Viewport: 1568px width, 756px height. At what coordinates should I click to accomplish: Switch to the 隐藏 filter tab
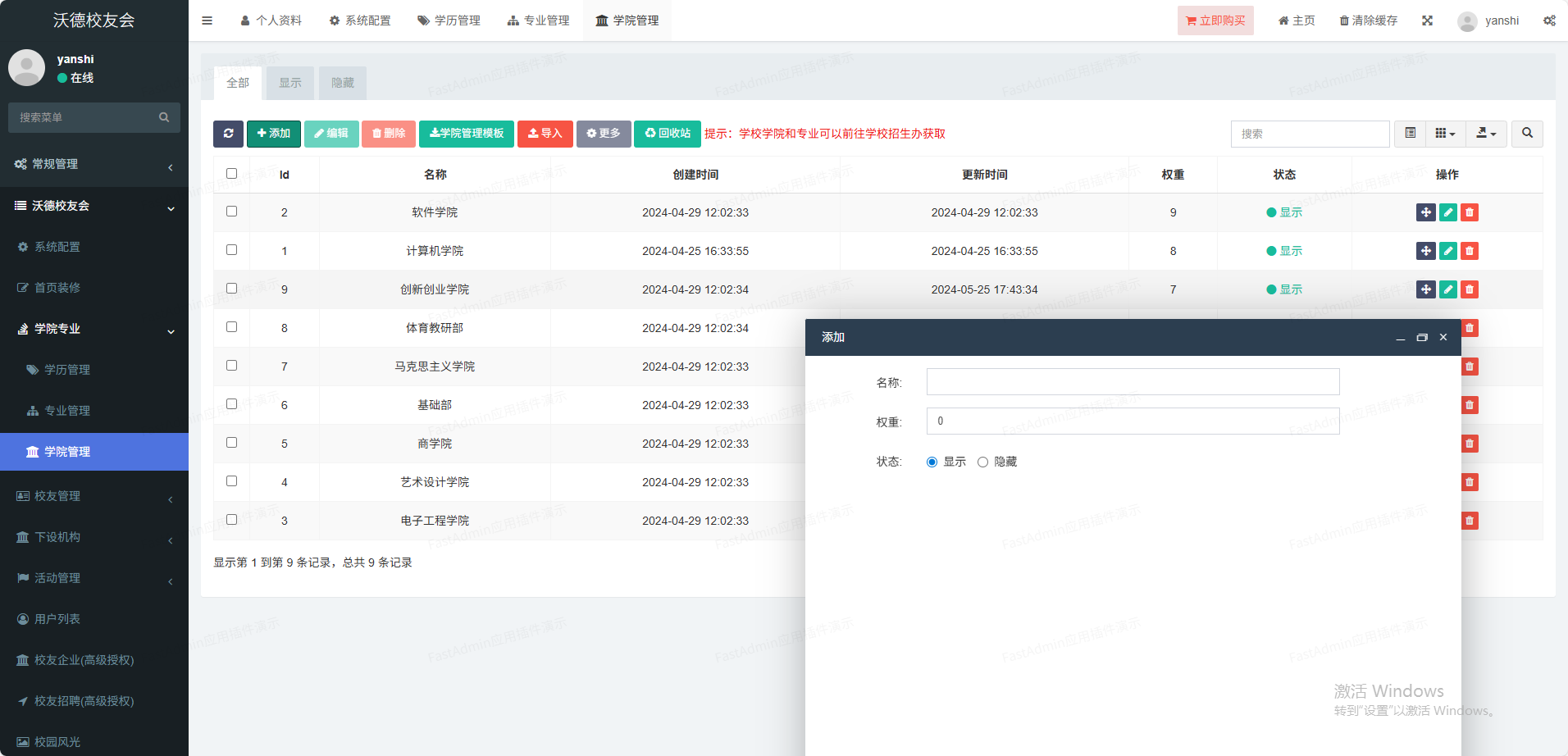pyautogui.click(x=342, y=83)
